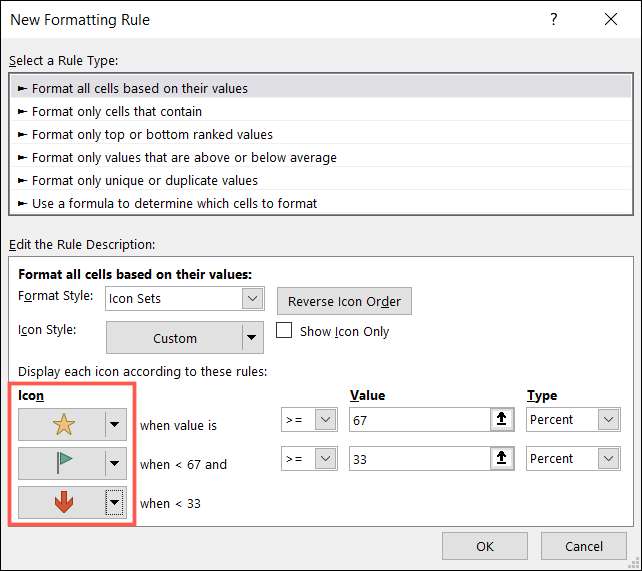Open the operator dropdown for the flag rule

325,459
